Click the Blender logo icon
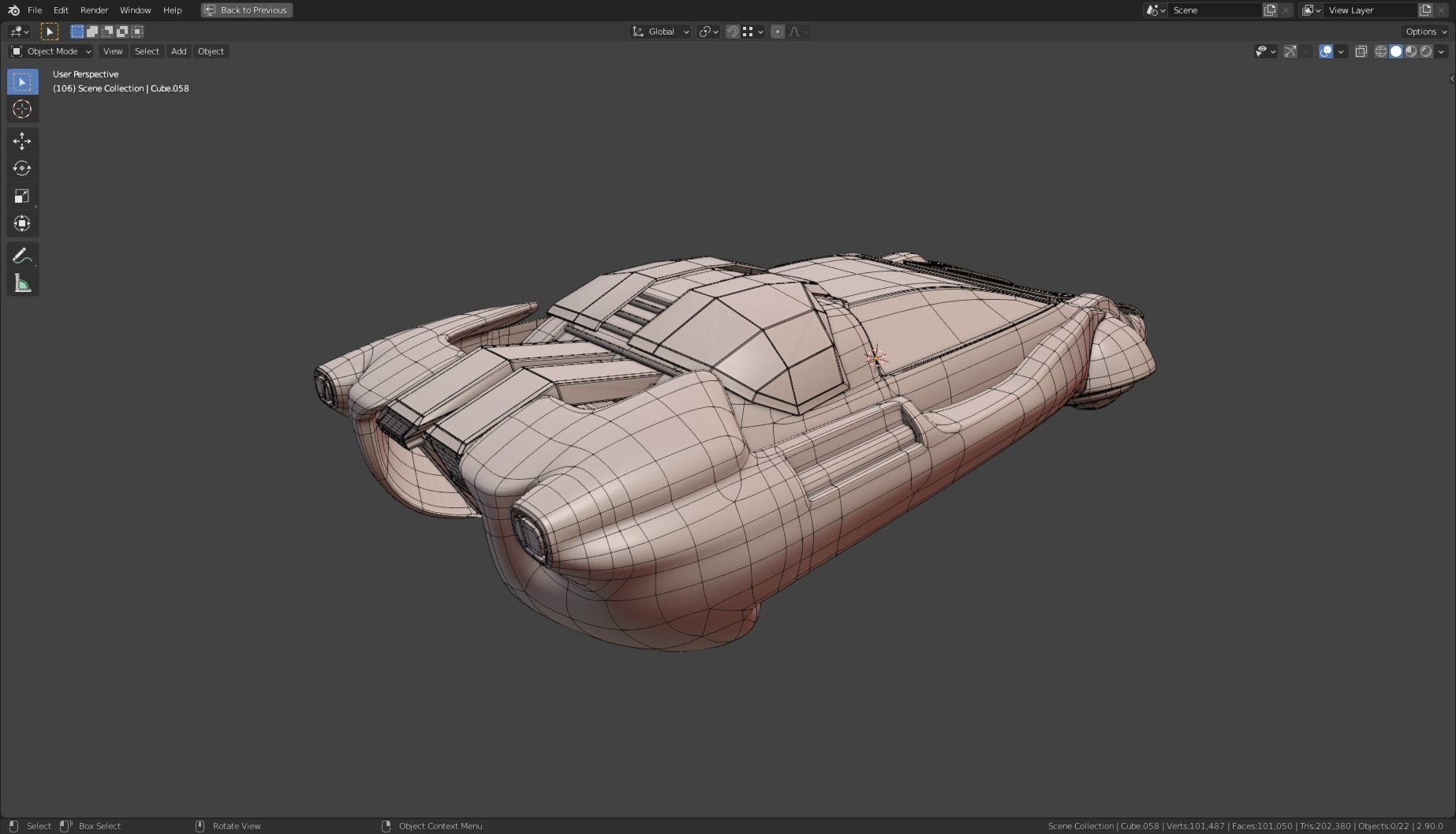Viewport: 1456px width, 834px height. click(x=13, y=10)
